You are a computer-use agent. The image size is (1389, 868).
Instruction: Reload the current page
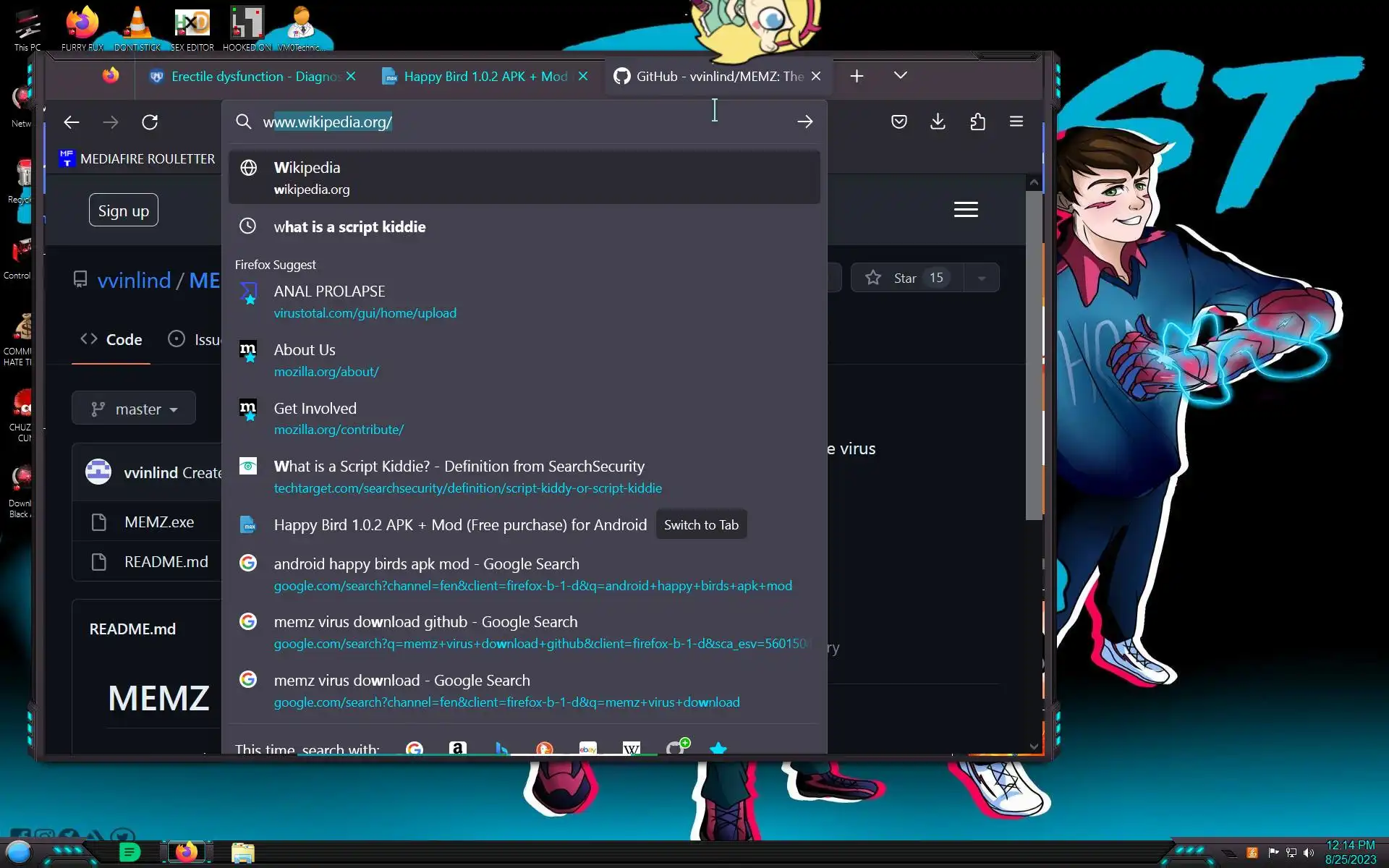point(150,122)
